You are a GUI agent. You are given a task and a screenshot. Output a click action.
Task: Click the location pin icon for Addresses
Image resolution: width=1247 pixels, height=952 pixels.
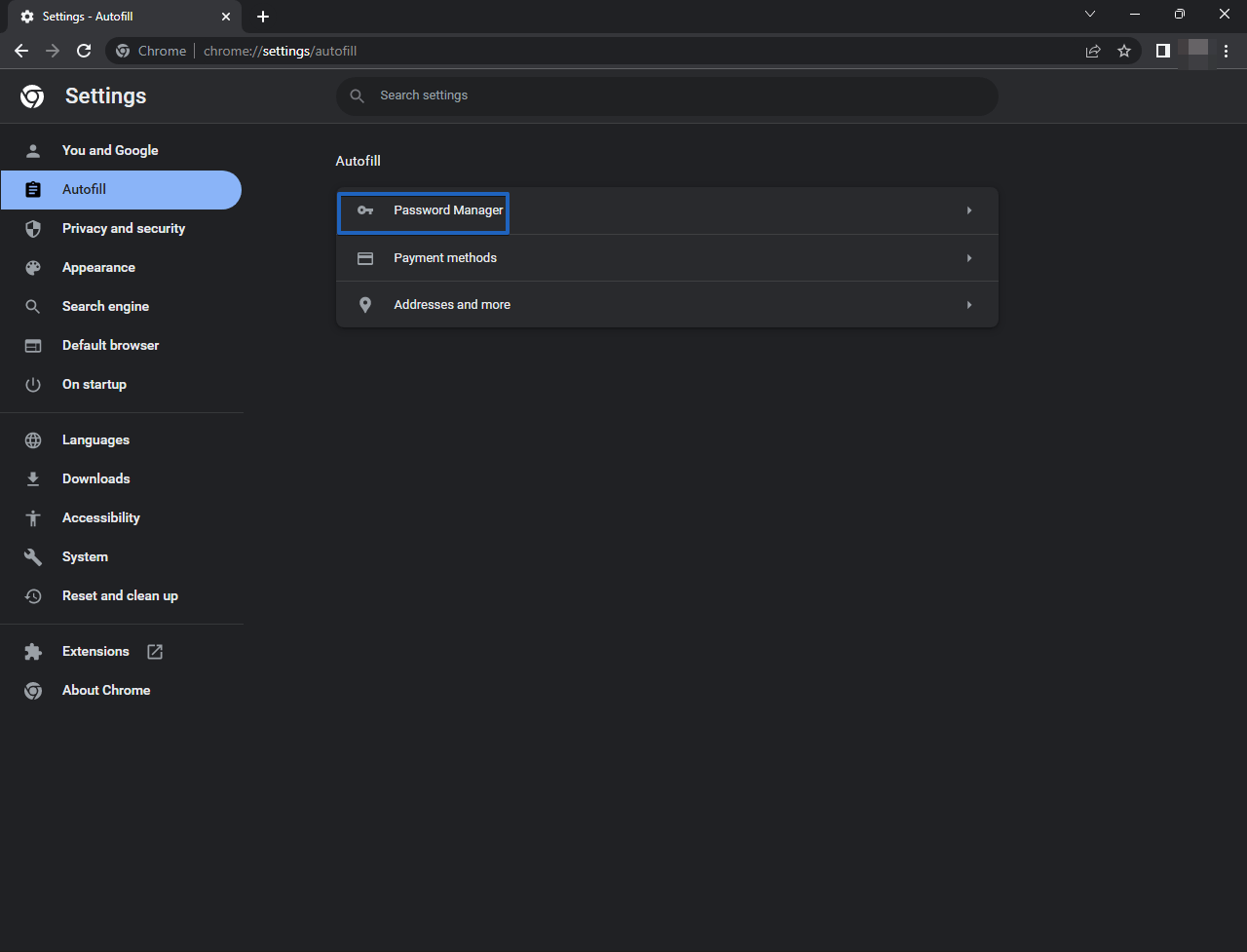pyautogui.click(x=365, y=305)
